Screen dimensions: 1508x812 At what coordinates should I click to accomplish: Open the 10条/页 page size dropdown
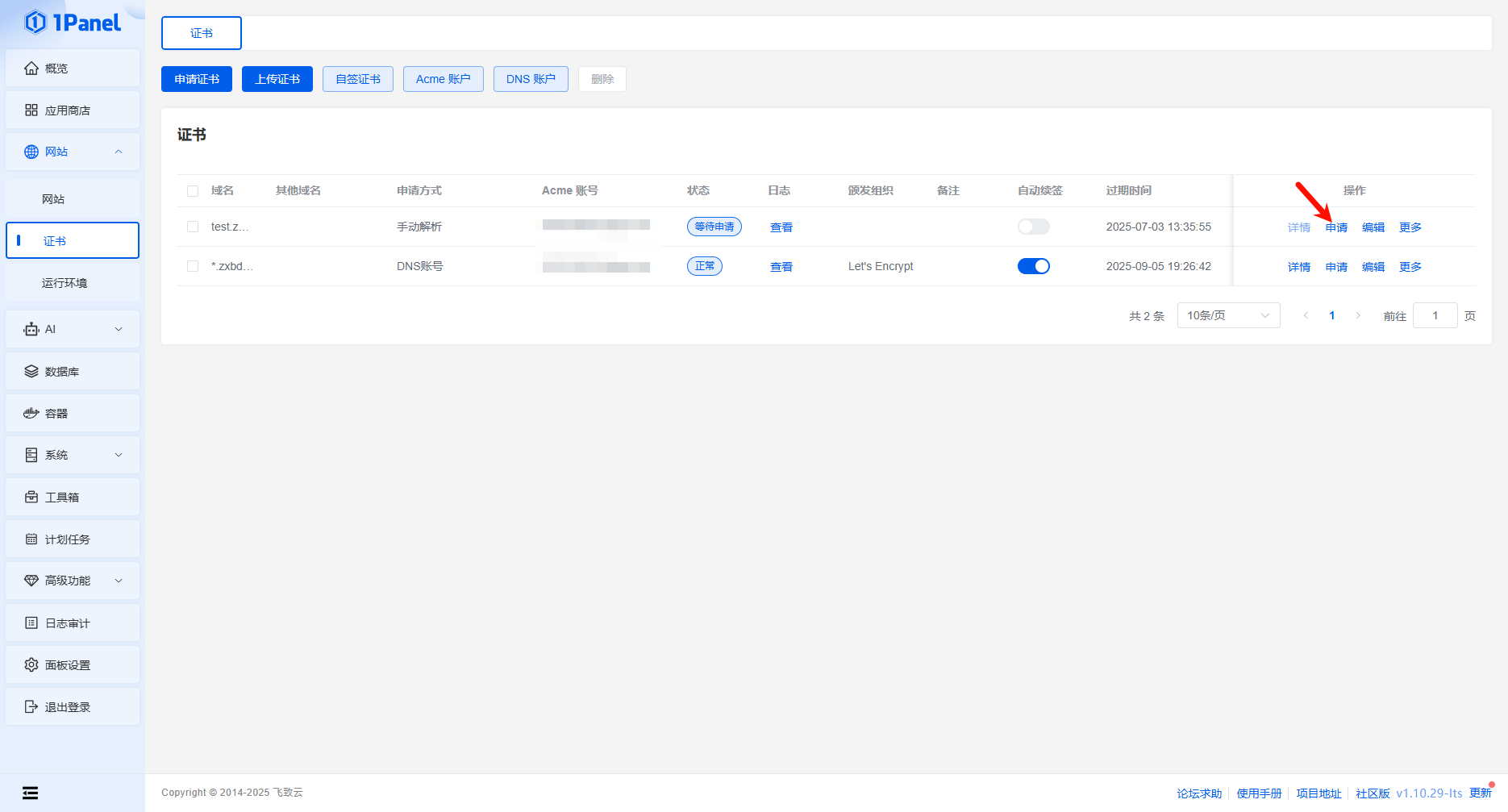(x=1227, y=315)
